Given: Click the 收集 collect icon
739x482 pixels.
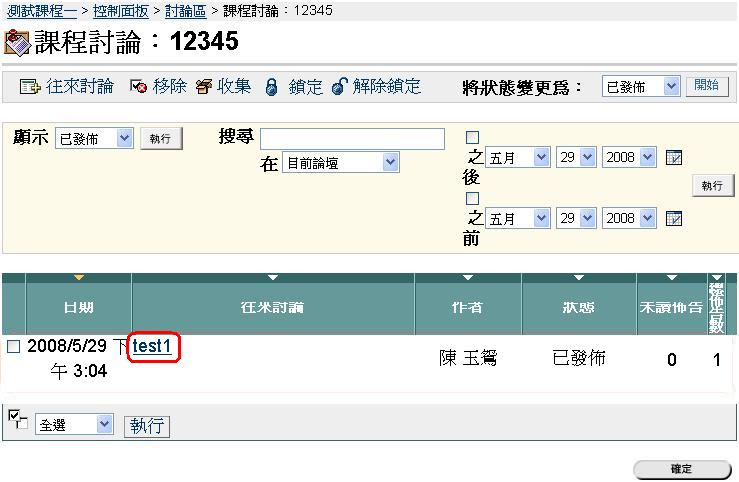Looking at the screenshot, I should (x=204, y=87).
